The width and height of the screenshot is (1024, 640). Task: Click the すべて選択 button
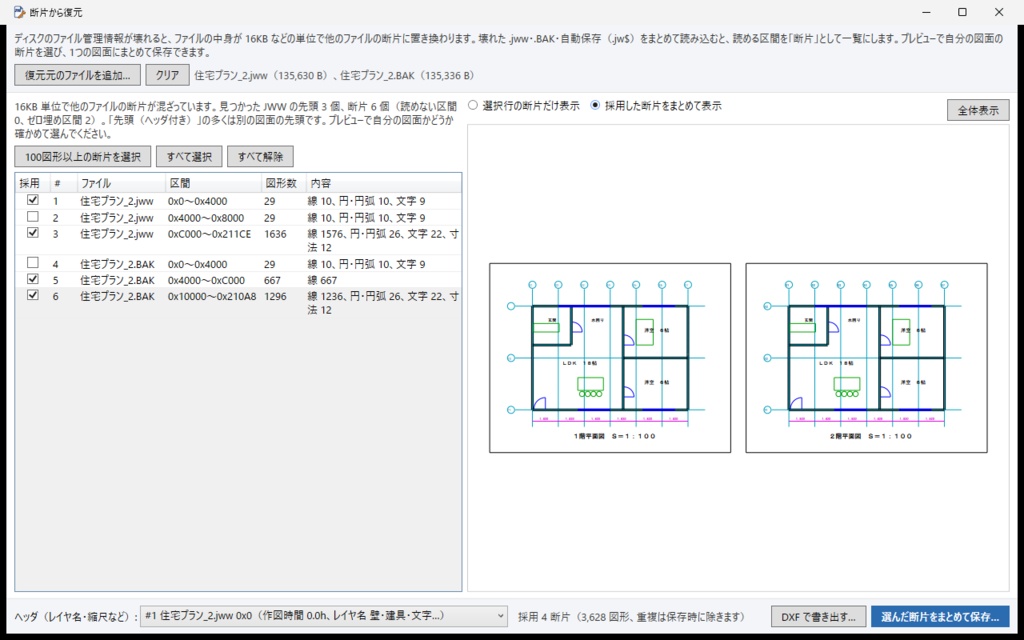[x=189, y=157]
